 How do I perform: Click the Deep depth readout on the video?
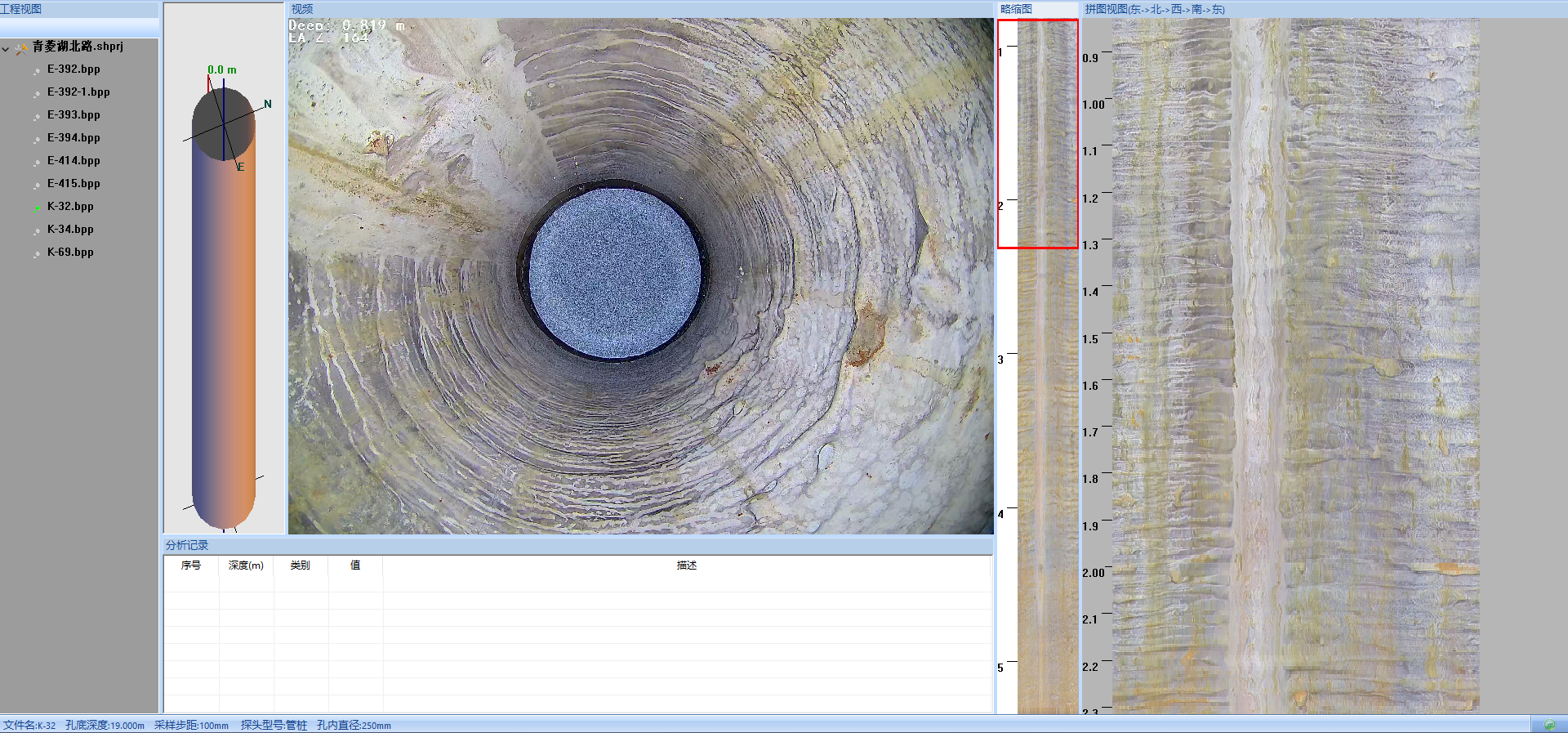click(347, 25)
